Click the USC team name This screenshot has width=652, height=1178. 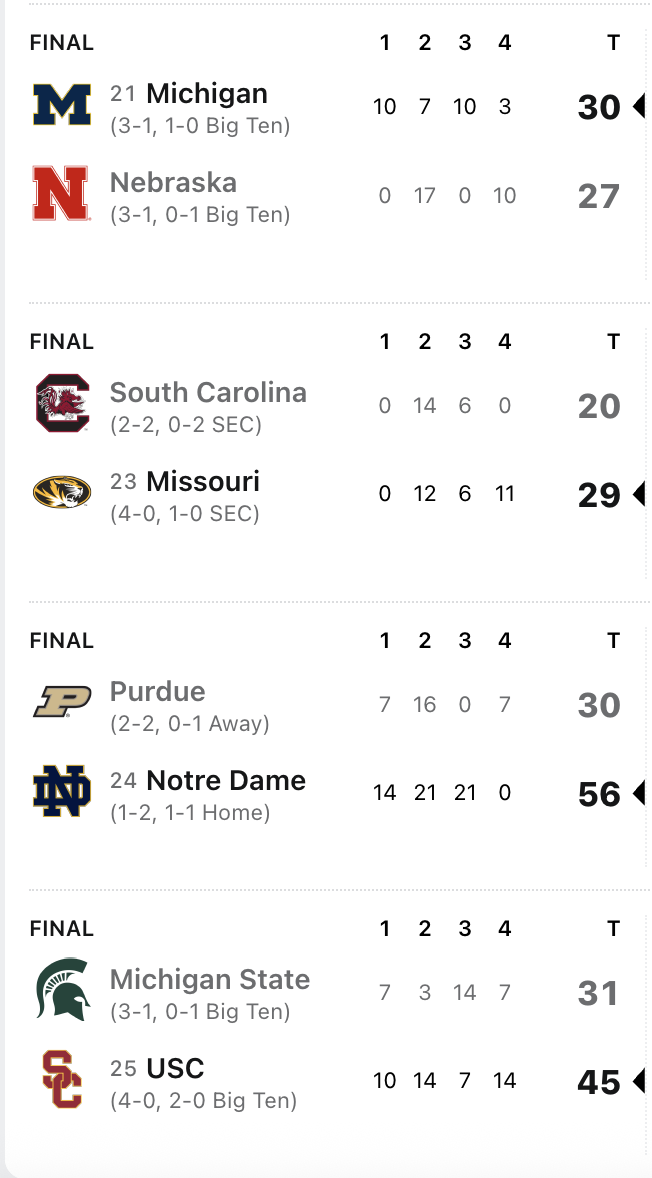(x=175, y=1069)
